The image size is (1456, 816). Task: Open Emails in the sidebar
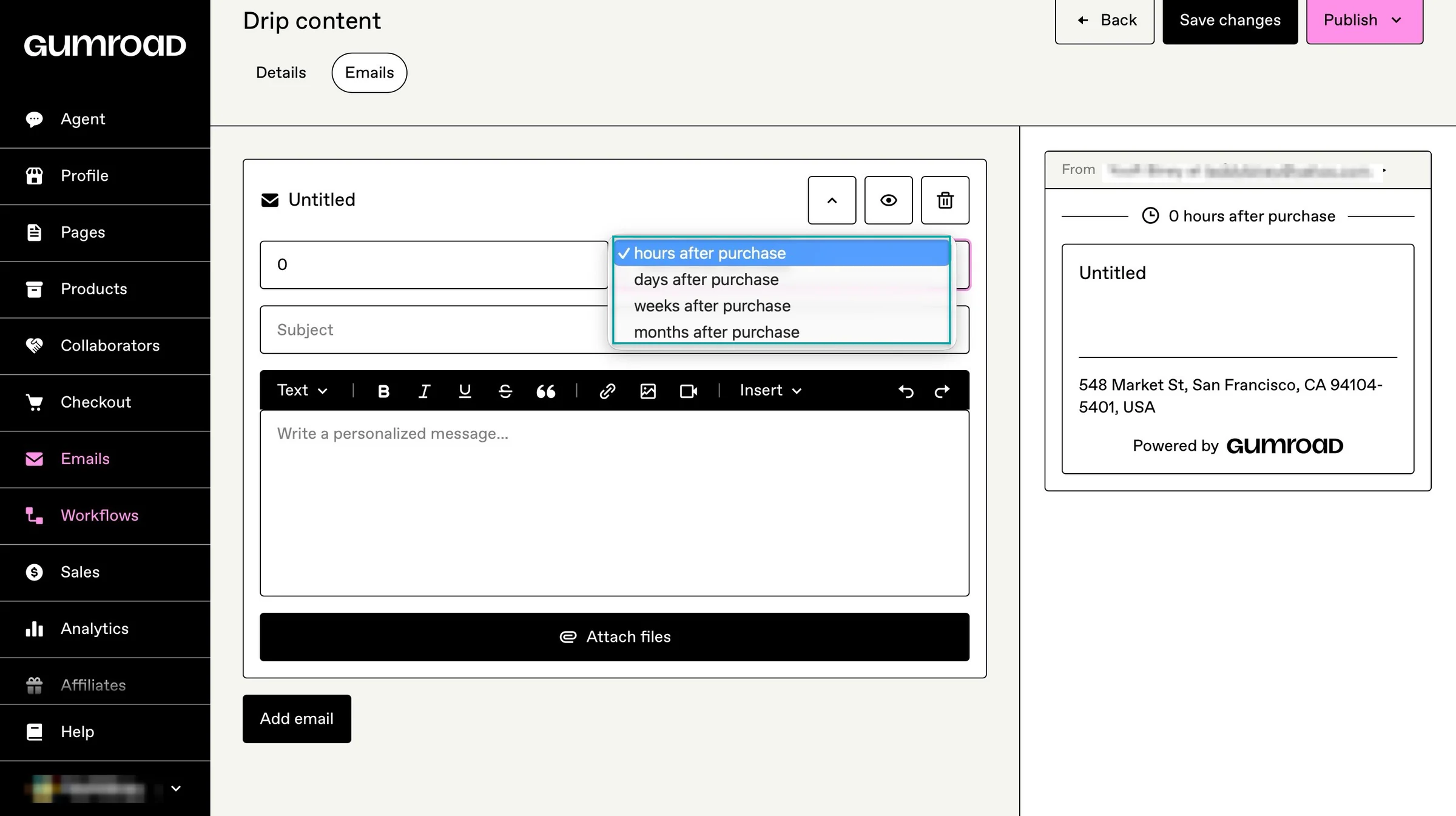coord(105,459)
